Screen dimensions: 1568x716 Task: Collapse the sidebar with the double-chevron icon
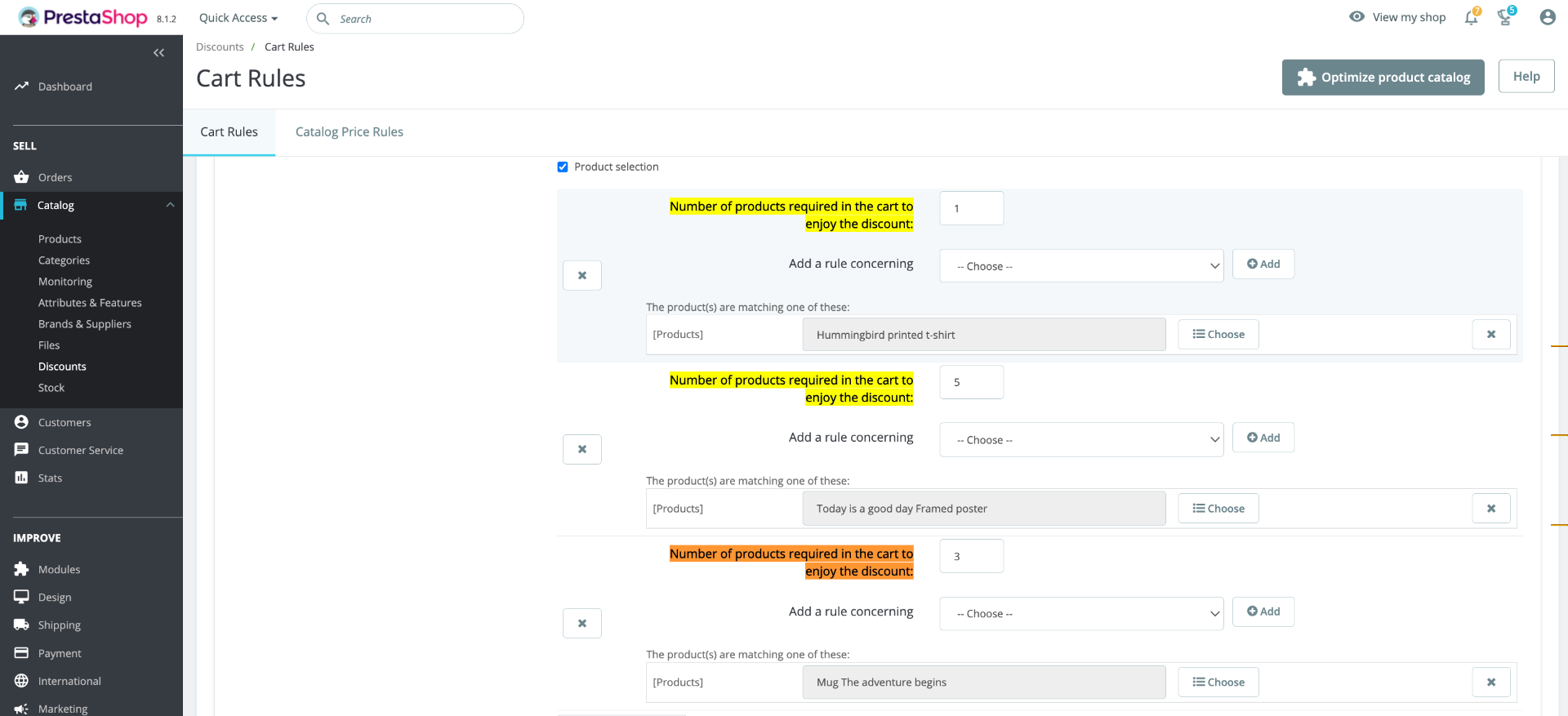158,53
